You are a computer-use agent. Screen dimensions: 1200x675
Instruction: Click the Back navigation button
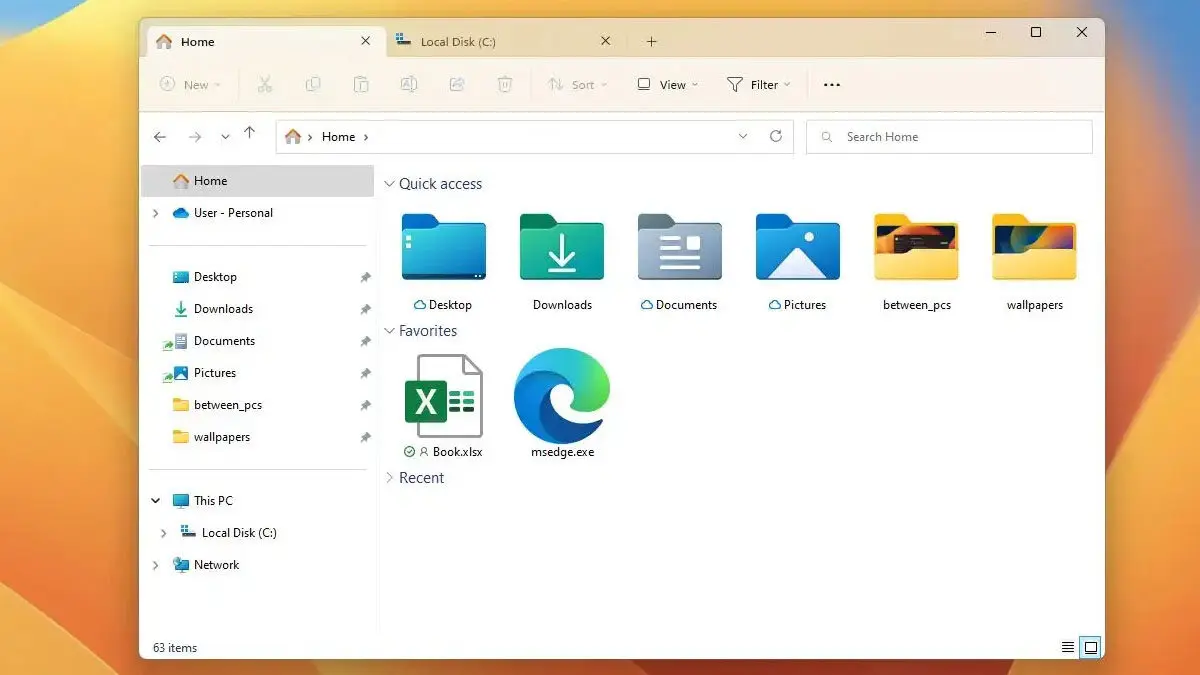click(x=160, y=136)
